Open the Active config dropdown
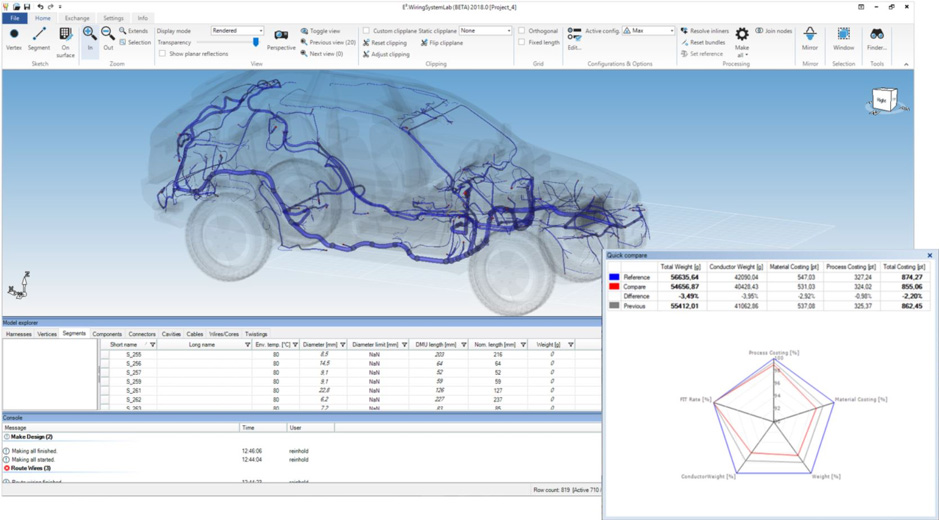Screen dimensions: 939x520 coord(648,31)
